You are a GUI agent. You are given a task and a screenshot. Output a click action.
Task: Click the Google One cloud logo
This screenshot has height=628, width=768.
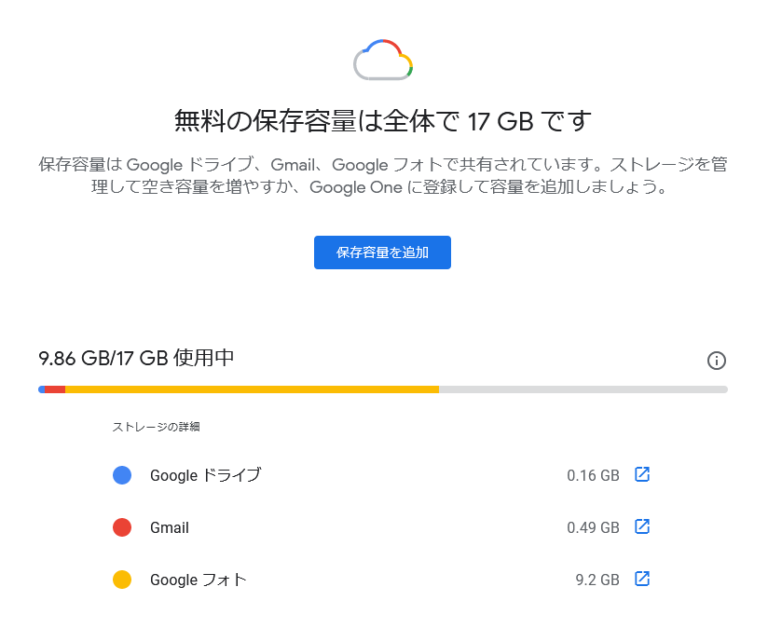pyautogui.click(x=383, y=60)
